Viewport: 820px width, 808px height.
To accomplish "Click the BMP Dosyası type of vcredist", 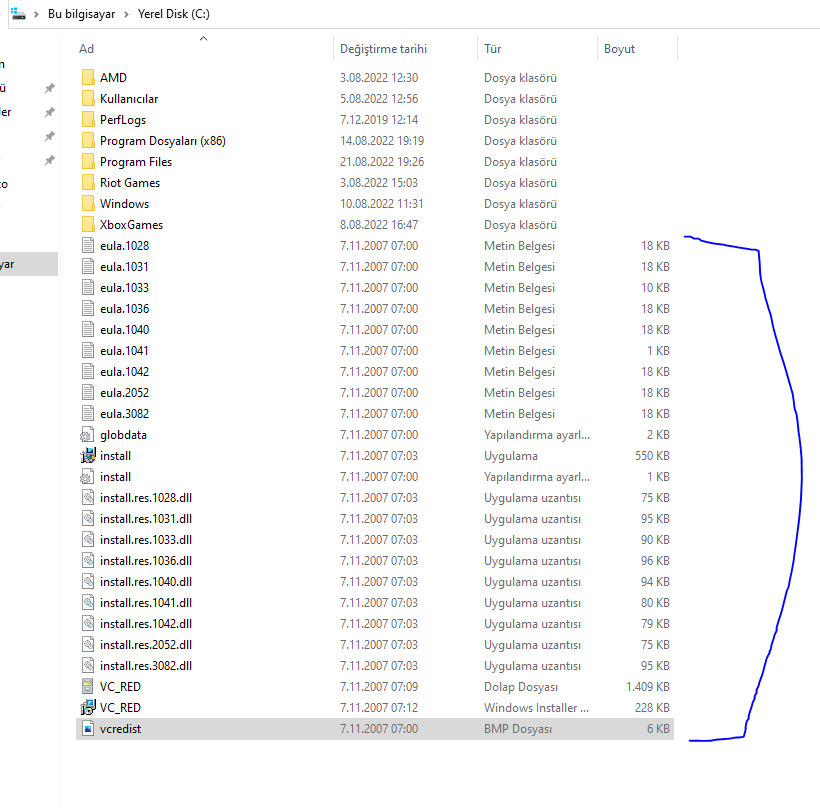I will [518, 729].
